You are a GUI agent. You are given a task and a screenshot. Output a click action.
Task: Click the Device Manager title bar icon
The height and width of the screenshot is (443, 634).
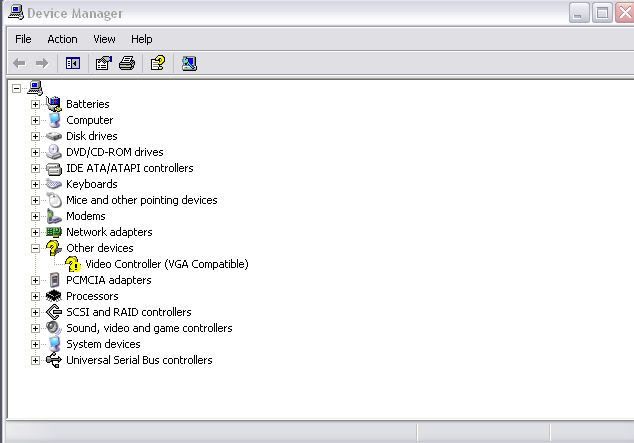point(15,12)
